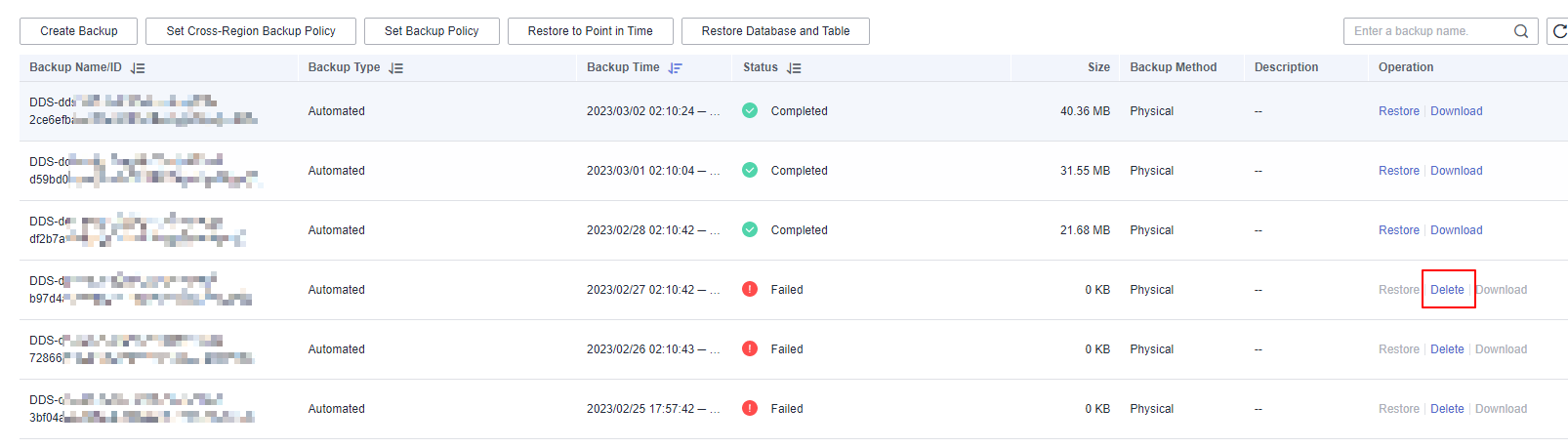Refresh the backup list
Screen dimensions: 1568x448
[x=1557, y=31]
